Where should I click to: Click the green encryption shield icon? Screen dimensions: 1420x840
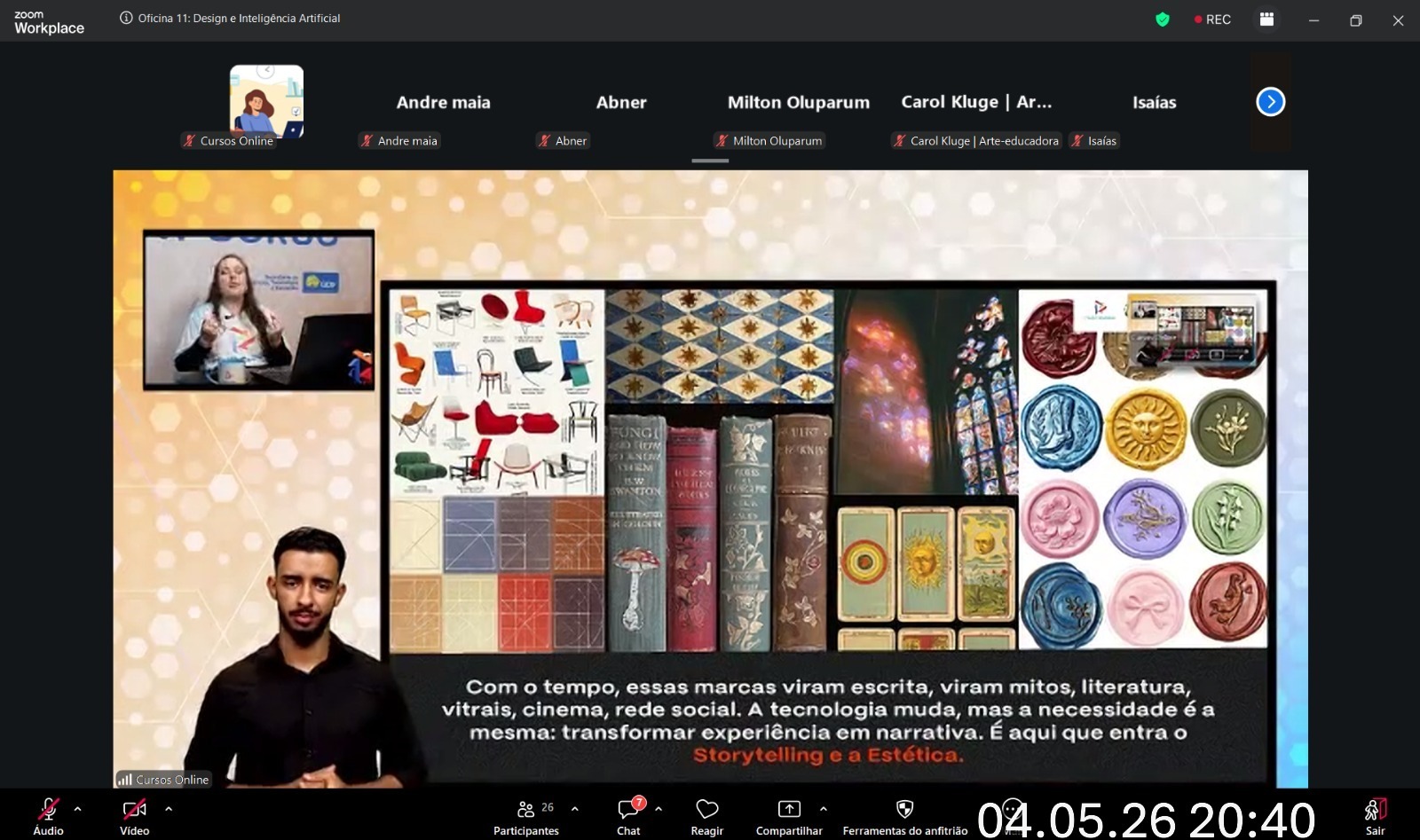[1162, 20]
